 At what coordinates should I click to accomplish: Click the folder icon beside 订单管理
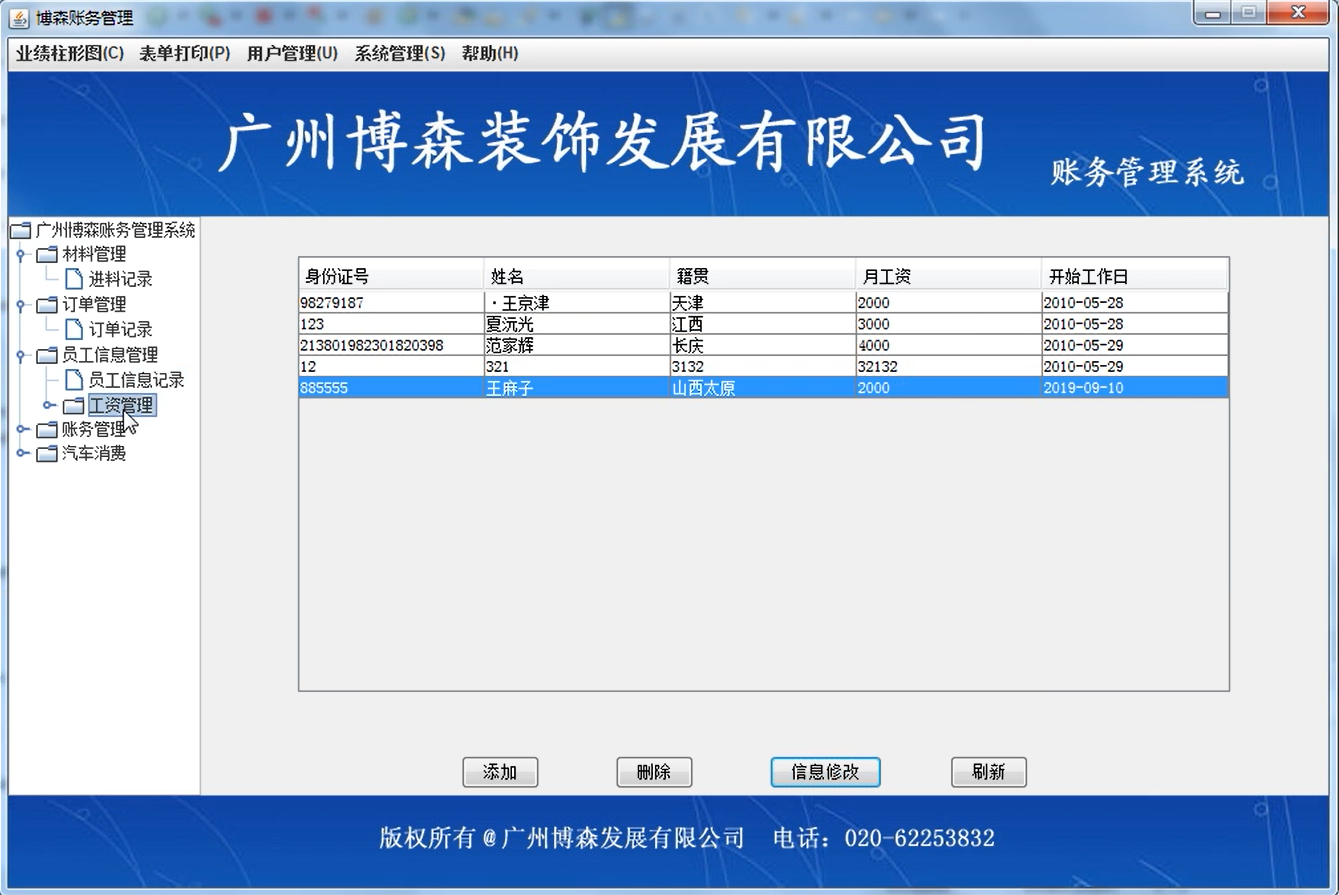pos(47,305)
